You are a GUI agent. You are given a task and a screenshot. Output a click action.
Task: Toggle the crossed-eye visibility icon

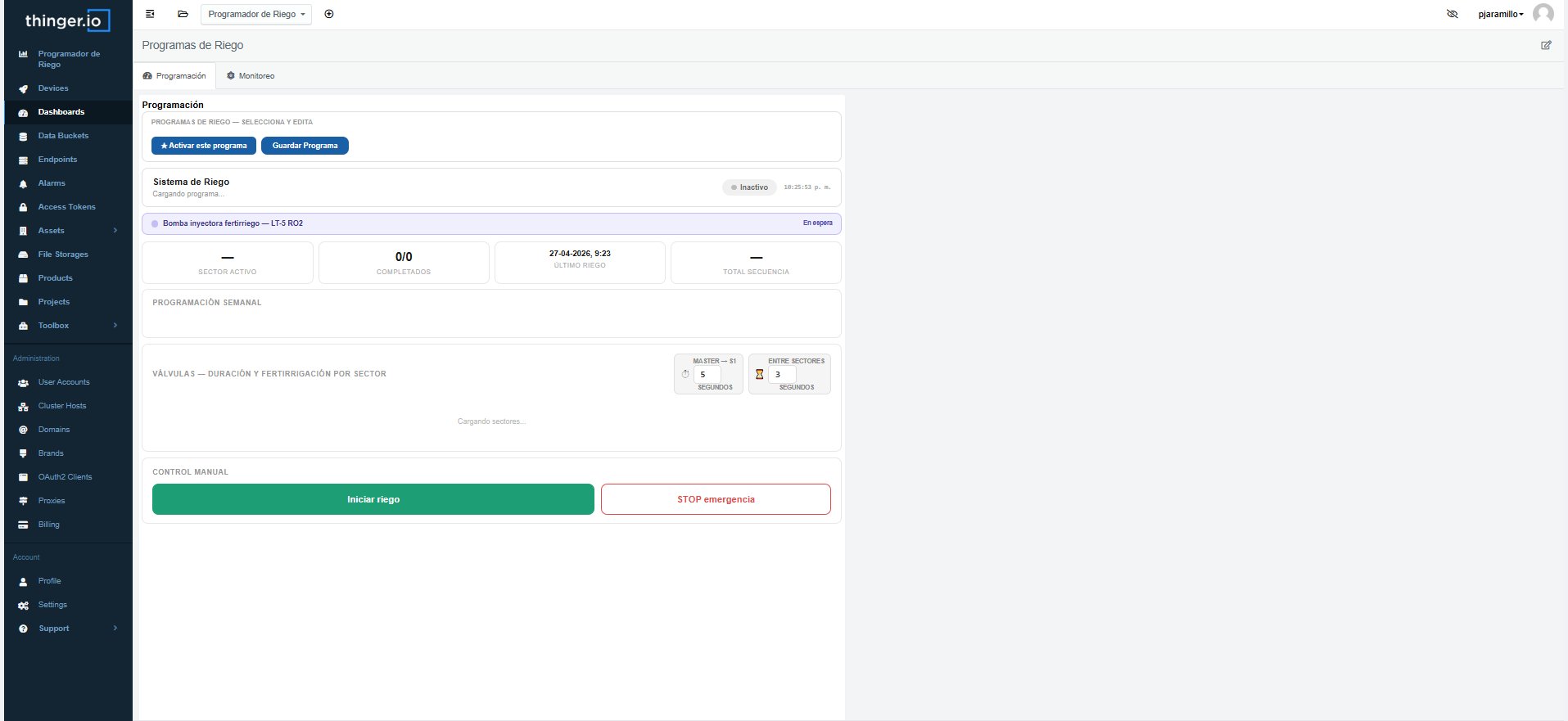1453,14
